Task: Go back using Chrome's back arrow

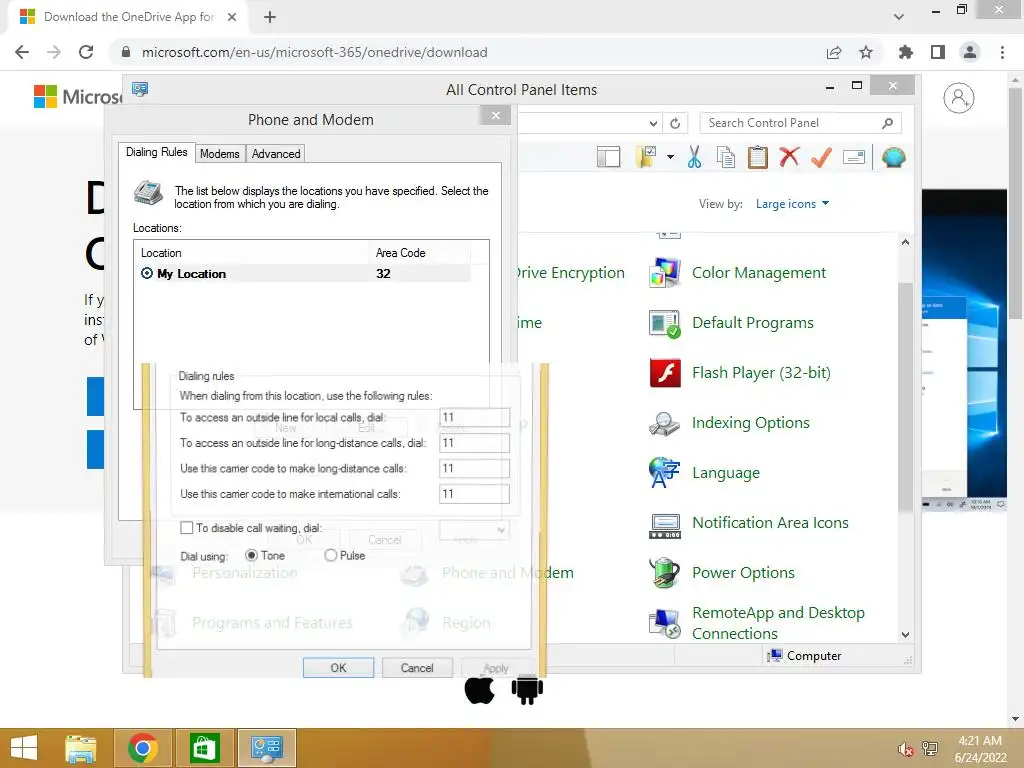Action: [x=22, y=52]
